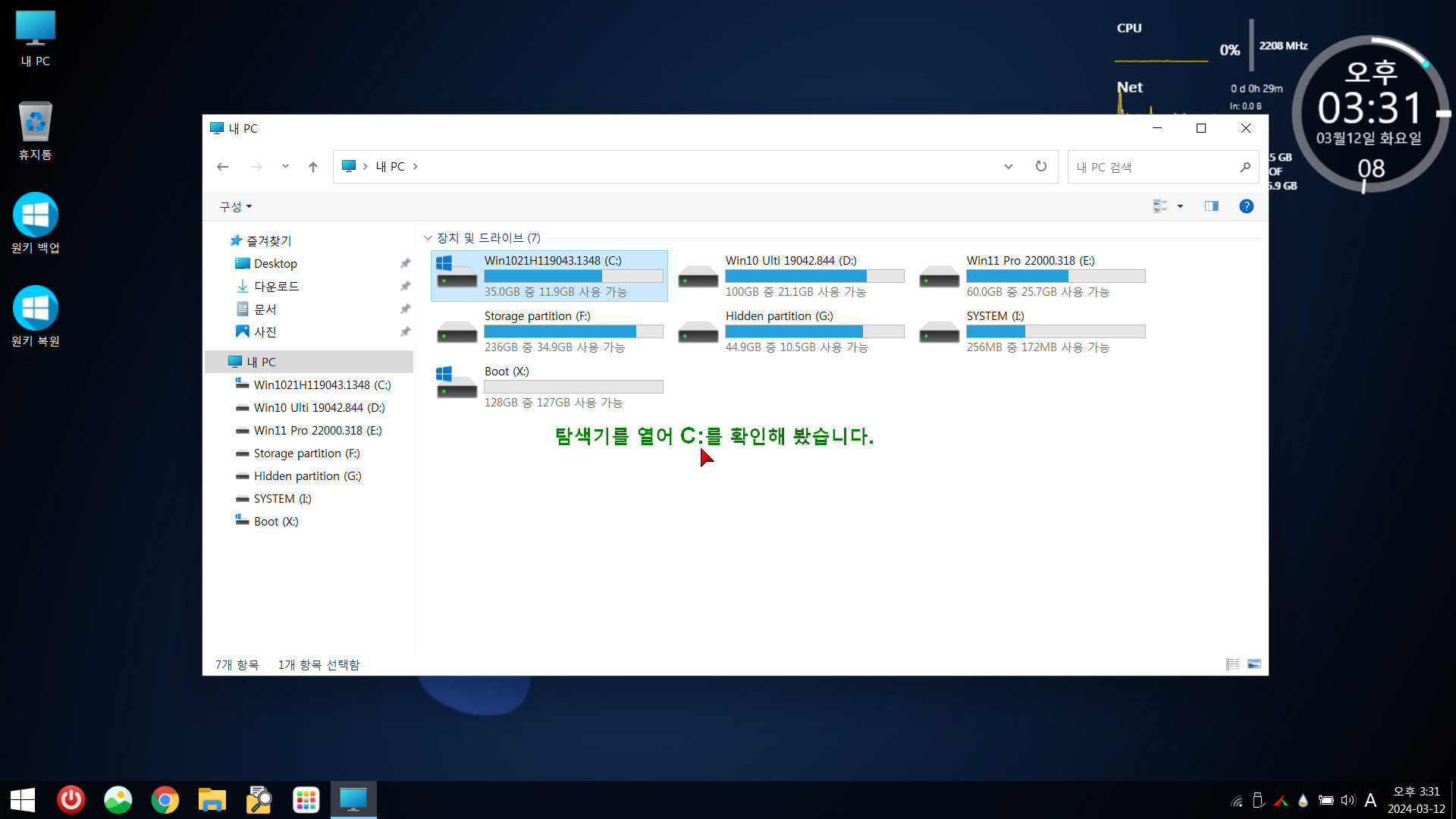
Task: Select drive Win11 Pro 22000.318 (E:) tile
Action: click(x=1031, y=276)
